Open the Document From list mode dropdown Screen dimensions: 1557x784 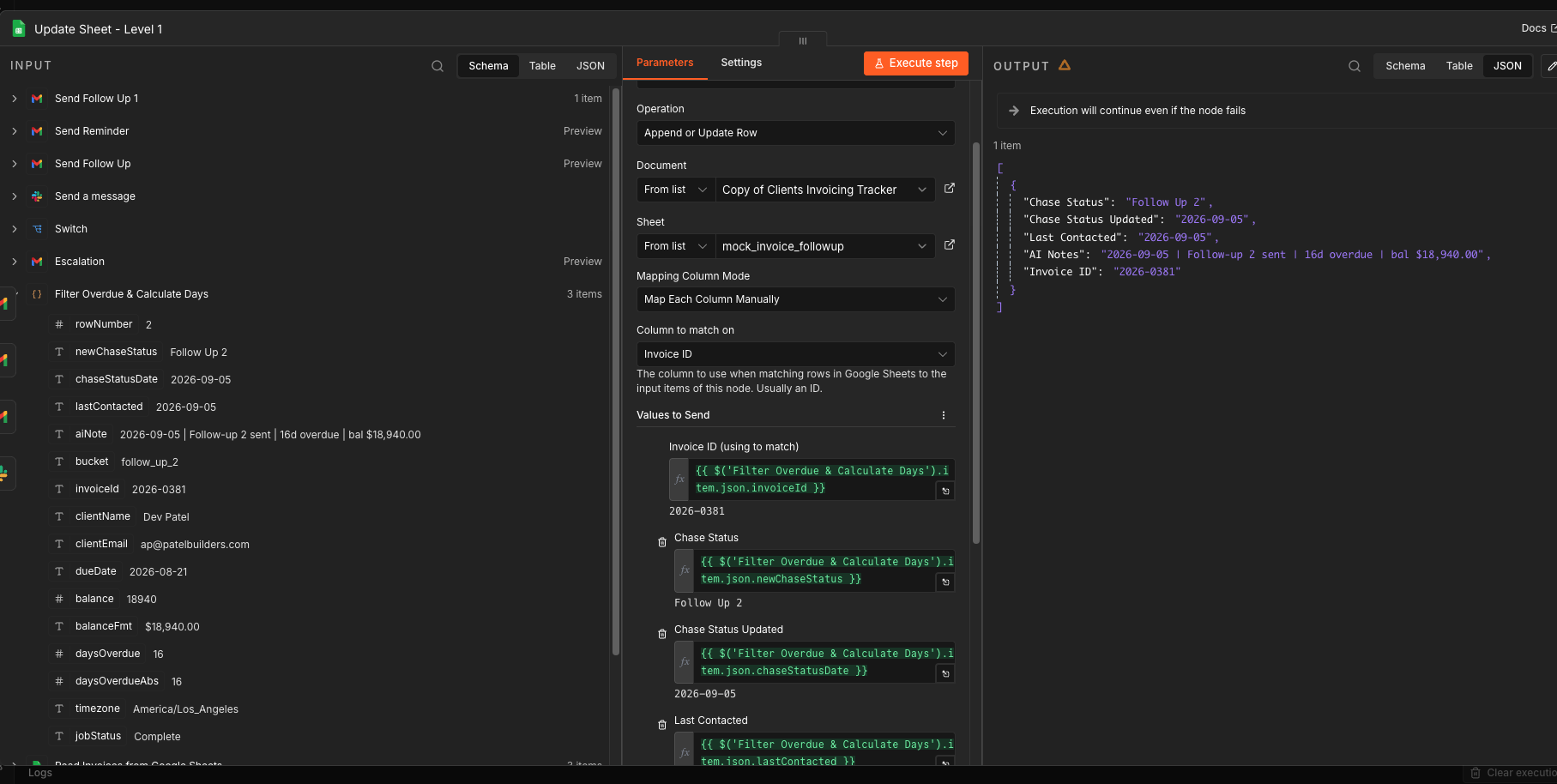coord(676,190)
